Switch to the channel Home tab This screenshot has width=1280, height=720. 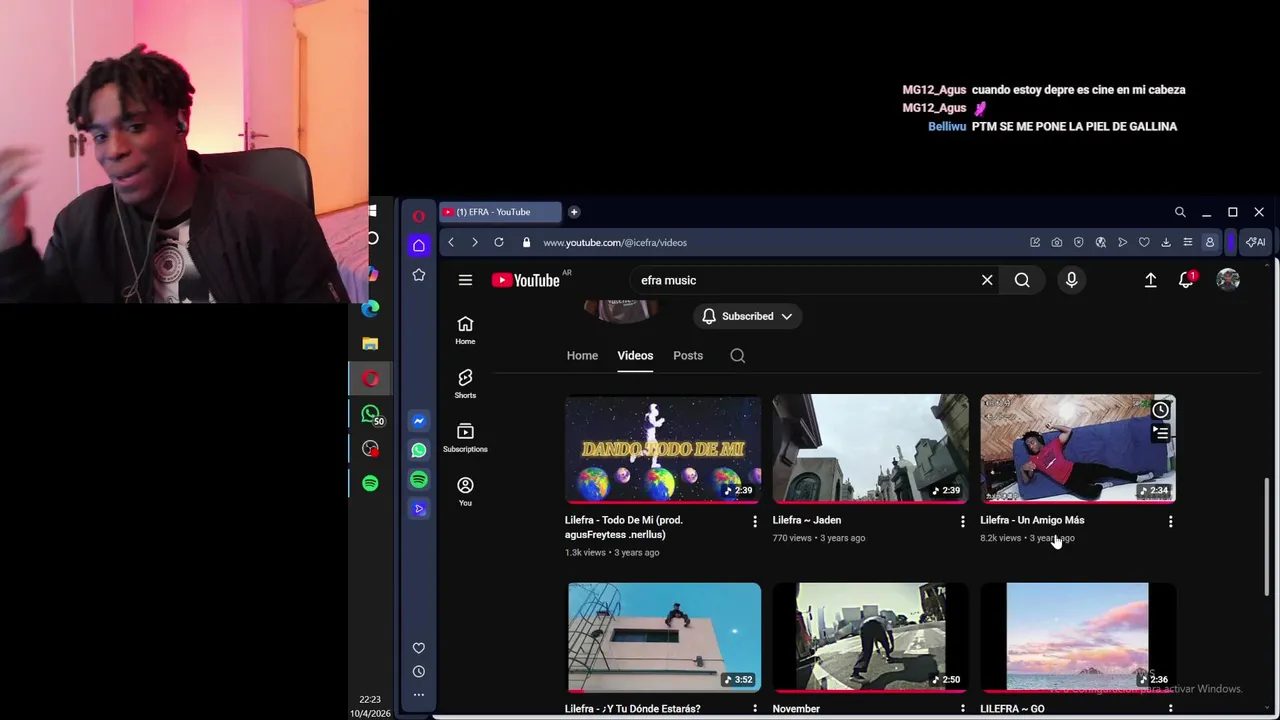pos(582,356)
